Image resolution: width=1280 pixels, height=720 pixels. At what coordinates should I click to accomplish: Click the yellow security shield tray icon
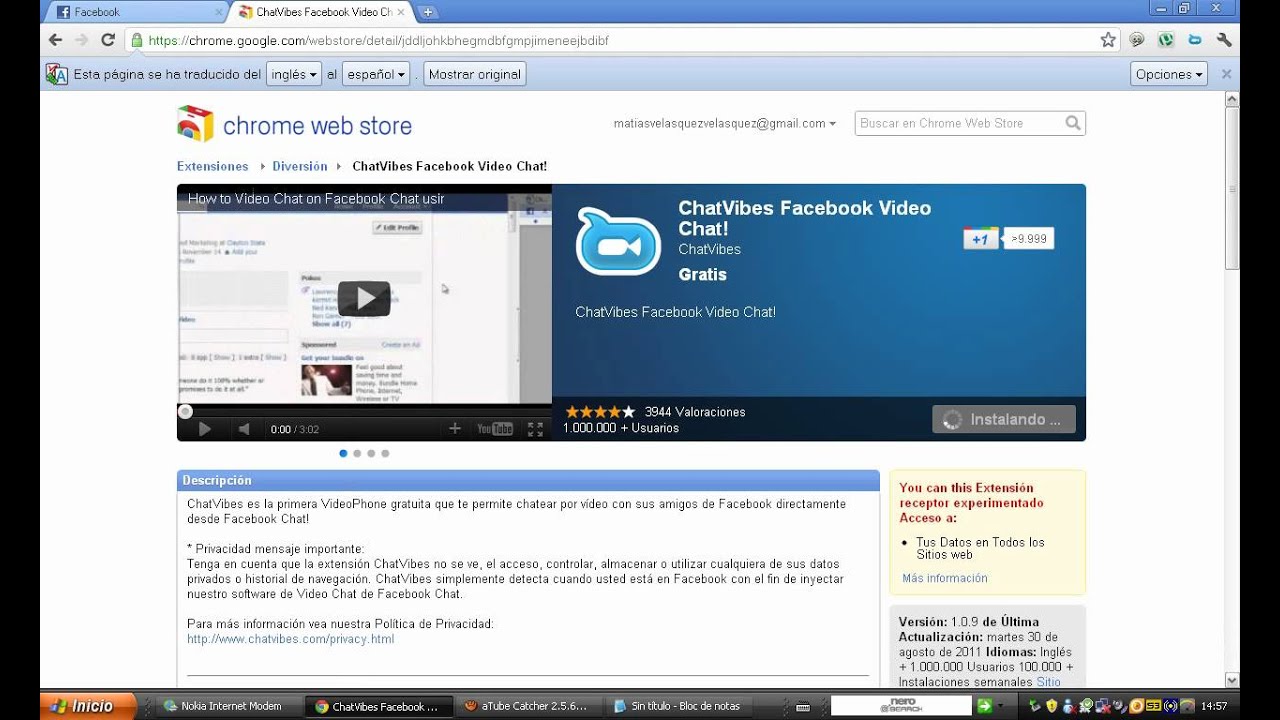click(x=1052, y=706)
